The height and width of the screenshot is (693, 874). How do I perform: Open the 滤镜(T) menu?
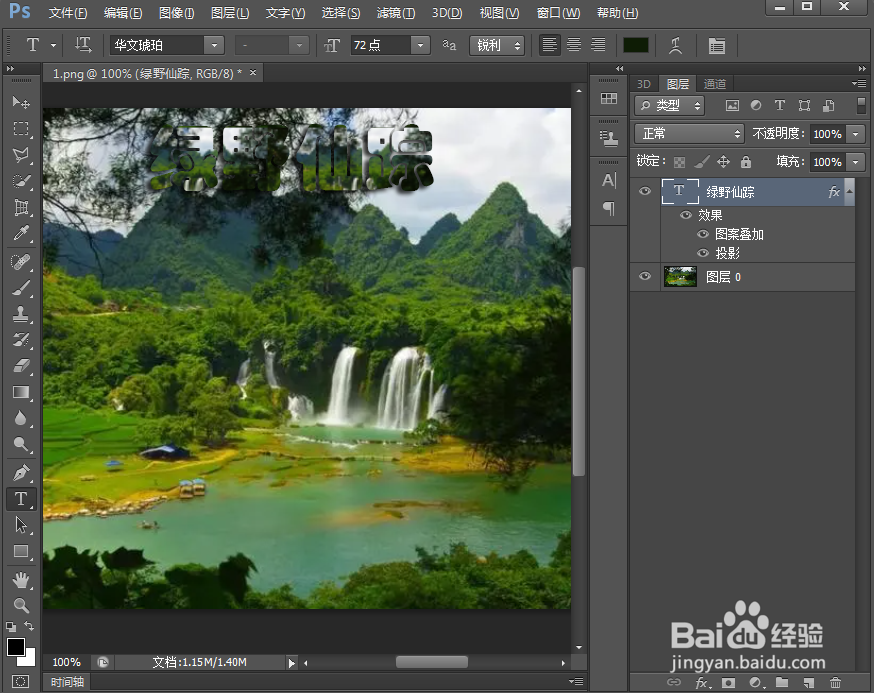(396, 12)
